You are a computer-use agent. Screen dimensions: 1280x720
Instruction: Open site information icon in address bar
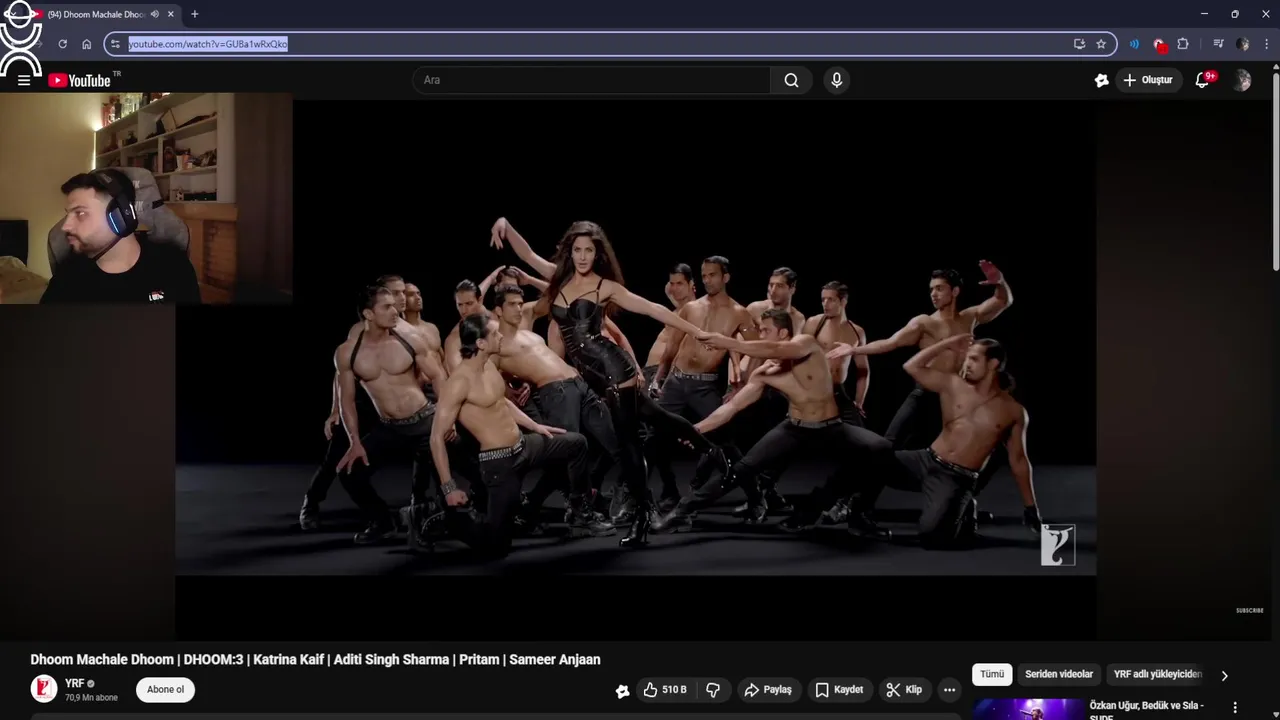click(115, 44)
